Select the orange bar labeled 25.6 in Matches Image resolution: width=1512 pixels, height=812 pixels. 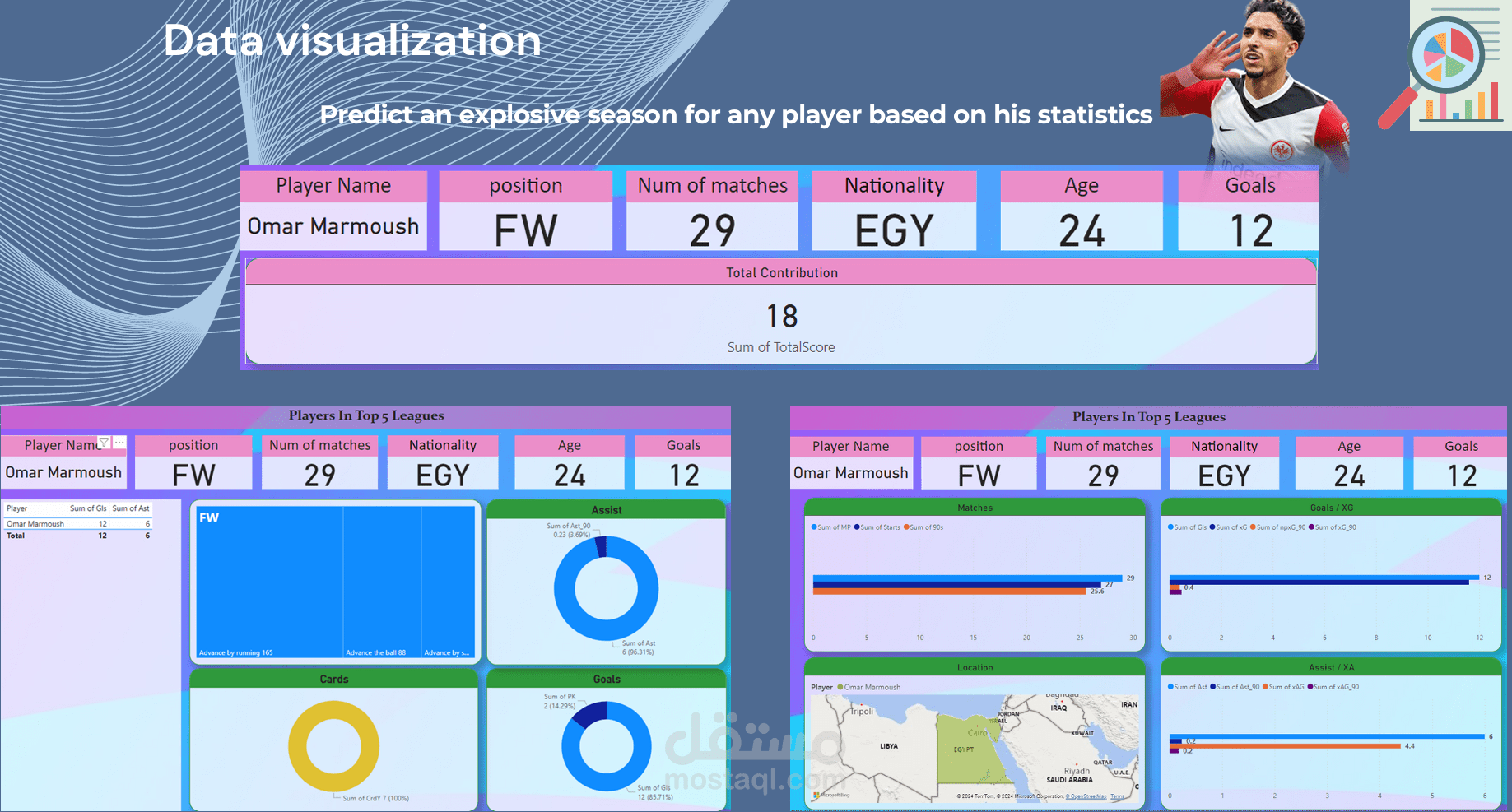click(949, 591)
